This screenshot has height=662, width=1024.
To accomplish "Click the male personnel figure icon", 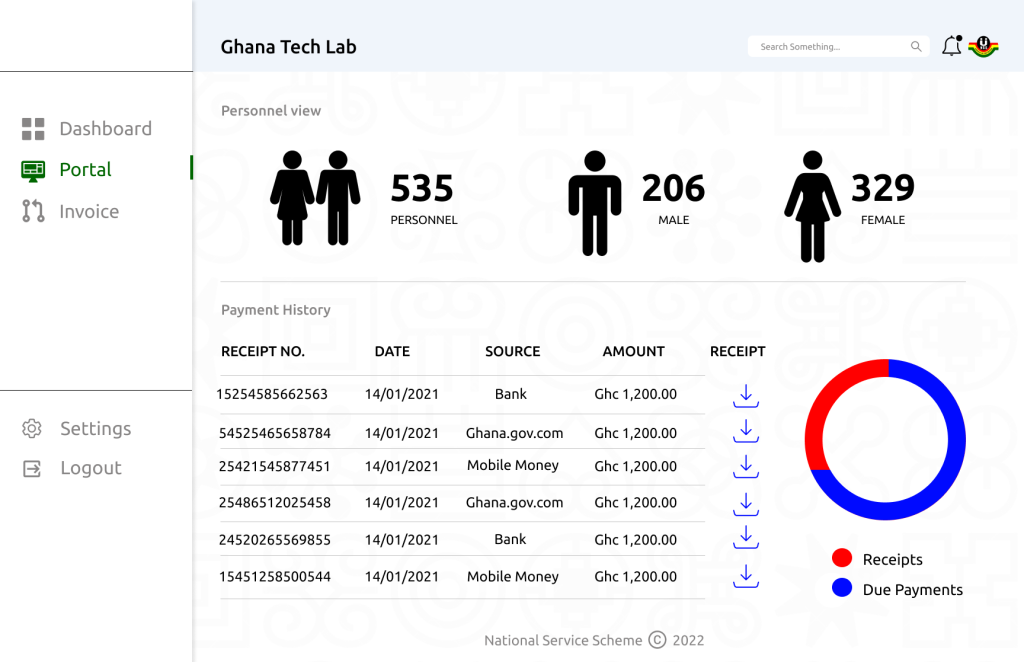I will tap(596, 203).
